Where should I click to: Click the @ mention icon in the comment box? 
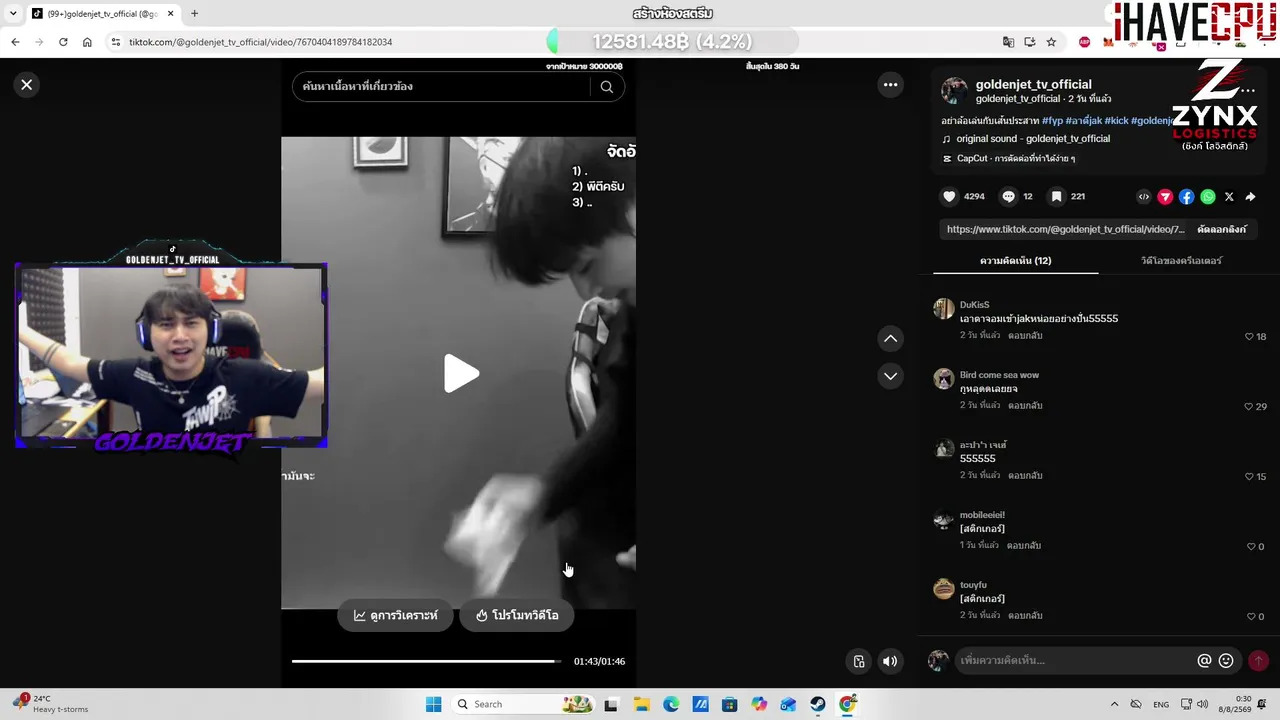1204,661
